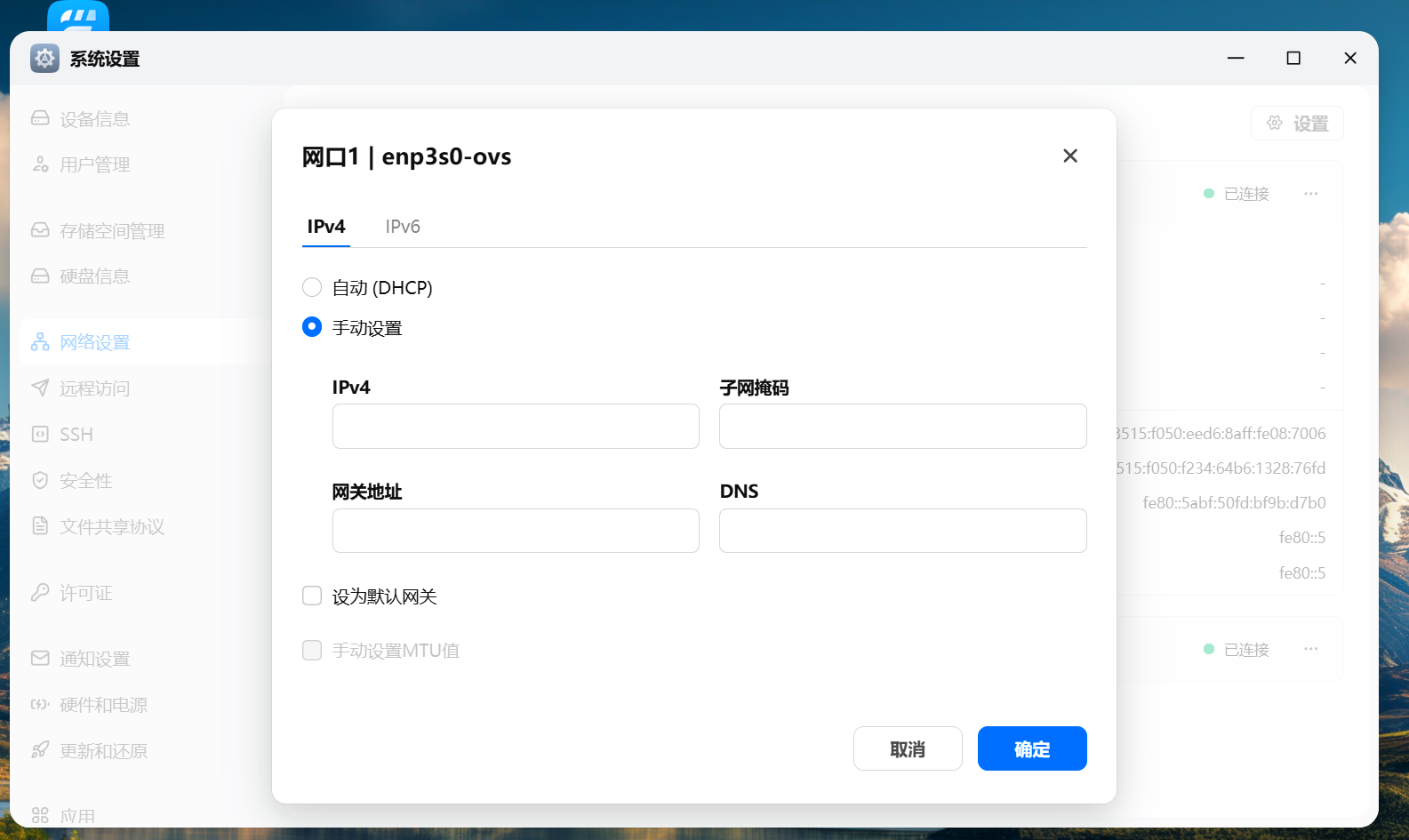Image resolution: width=1409 pixels, height=840 pixels.
Task: Click the 安全性 shield icon
Action: click(x=40, y=480)
